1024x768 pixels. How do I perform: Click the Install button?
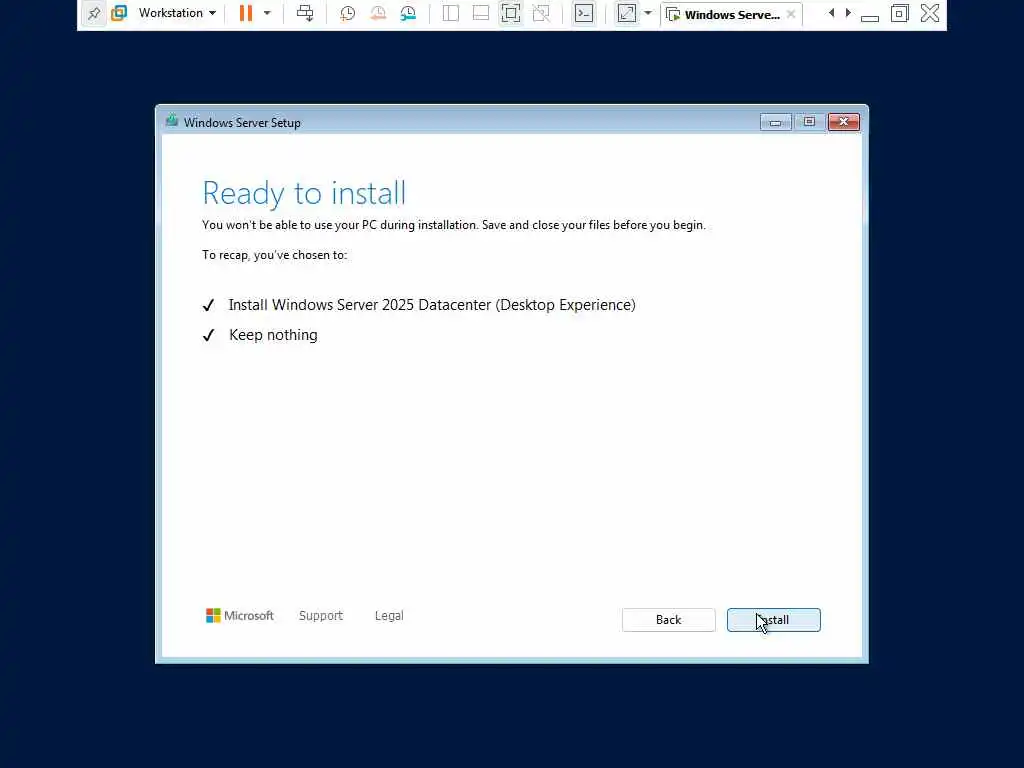coord(774,620)
